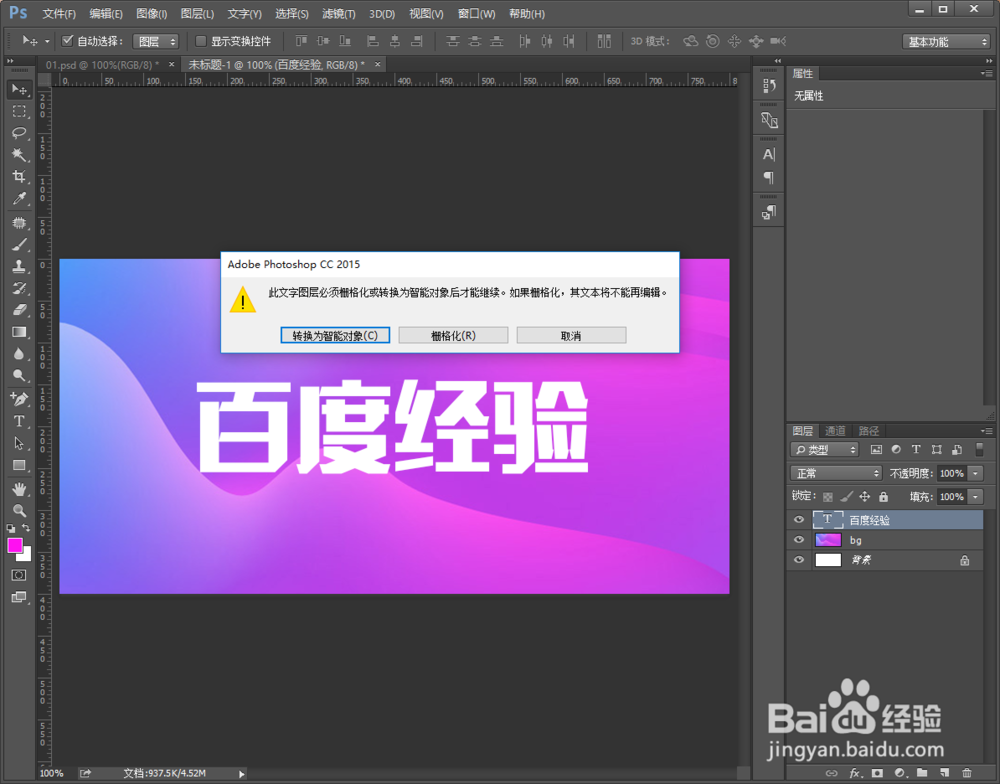The image size is (1000, 784).
Task: Click the 取消 button in dialog
Action: coord(571,336)
